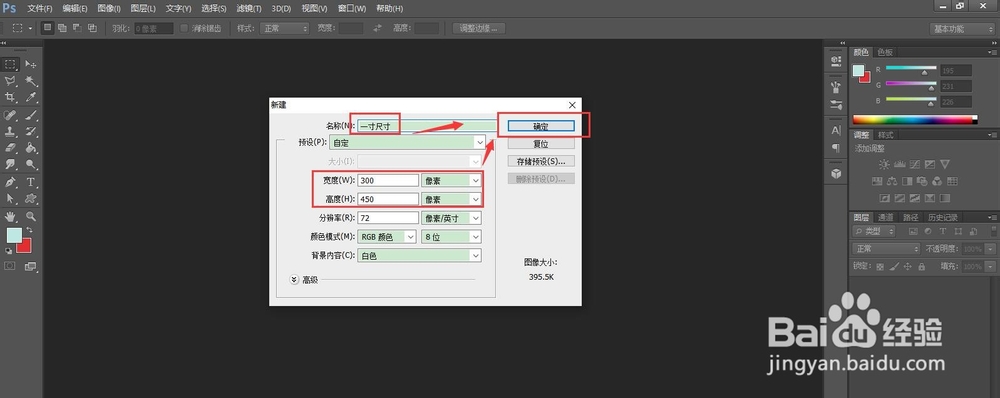Image resolution: width=1000 pixels, height=398 pixels.
Task: Toggle lock transparent pixels in Layers panel
Action: click(880, 266)
